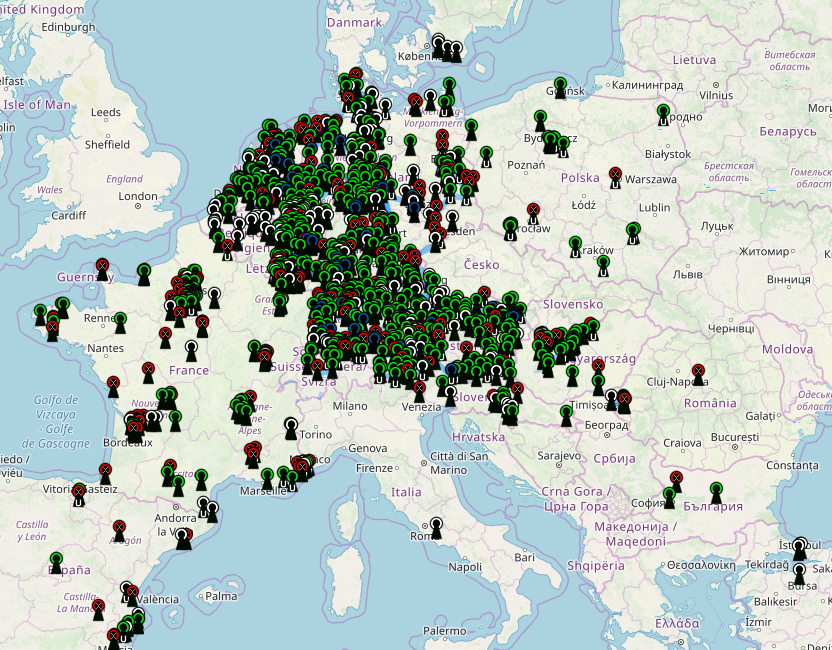Viewport: 832px width, 650px height.
Task: Select the green U marker near Гродно
Action: click(x=663, y=115)
